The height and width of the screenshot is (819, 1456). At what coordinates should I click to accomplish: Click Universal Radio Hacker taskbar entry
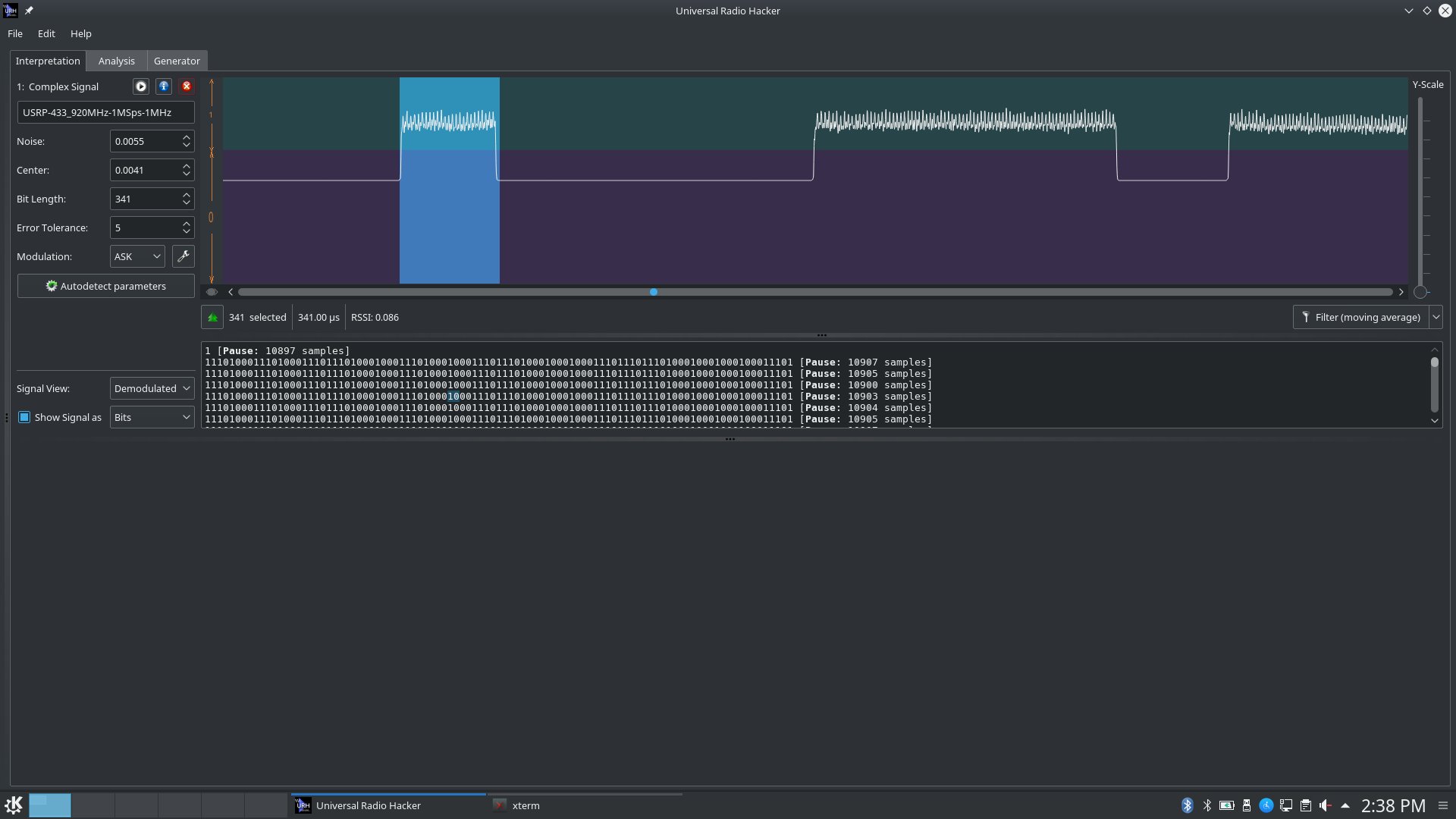click(389, 805)
